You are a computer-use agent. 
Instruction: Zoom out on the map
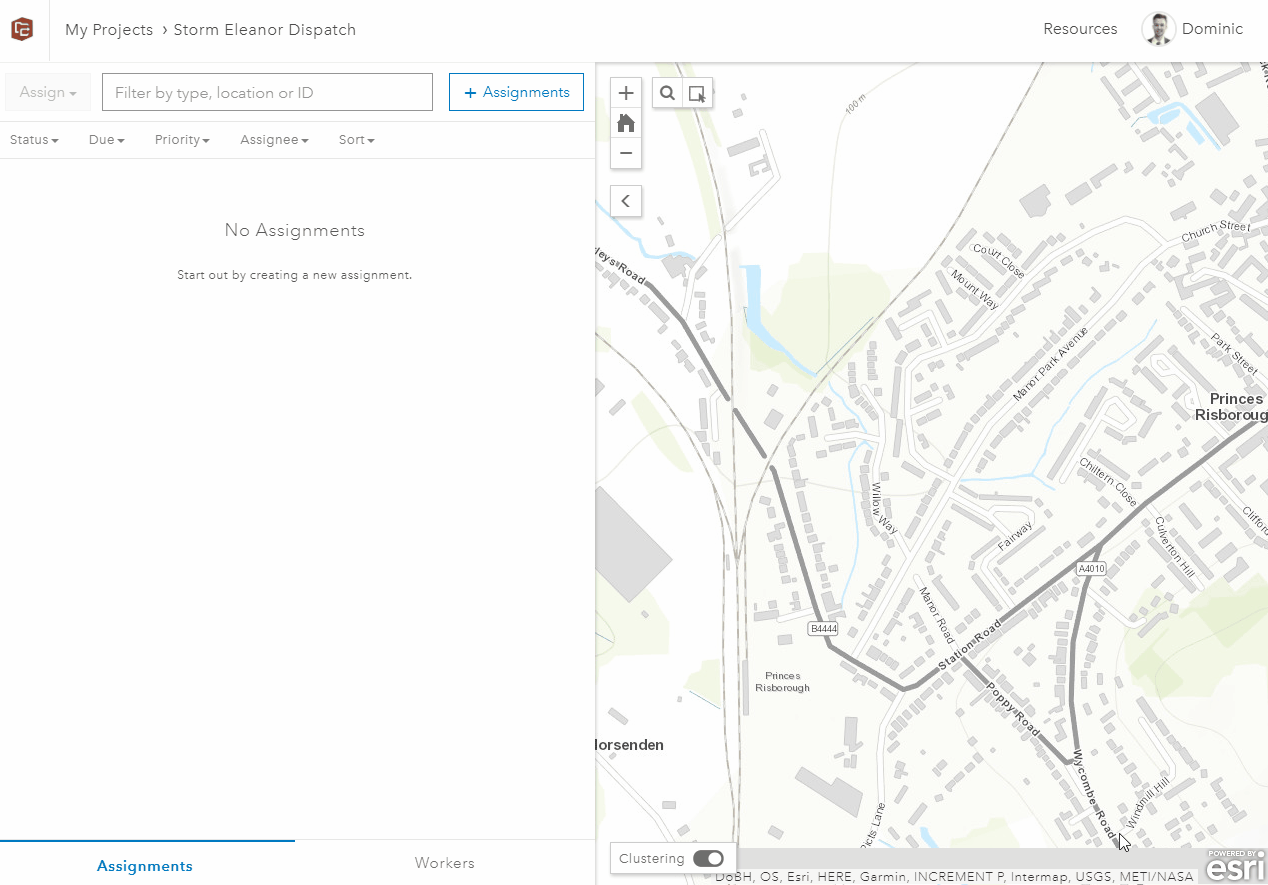[x=626, y=153]
